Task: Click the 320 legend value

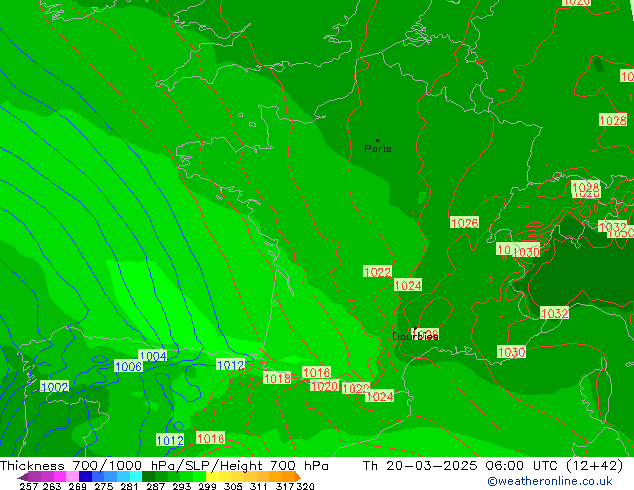Action: coord(305,486)
